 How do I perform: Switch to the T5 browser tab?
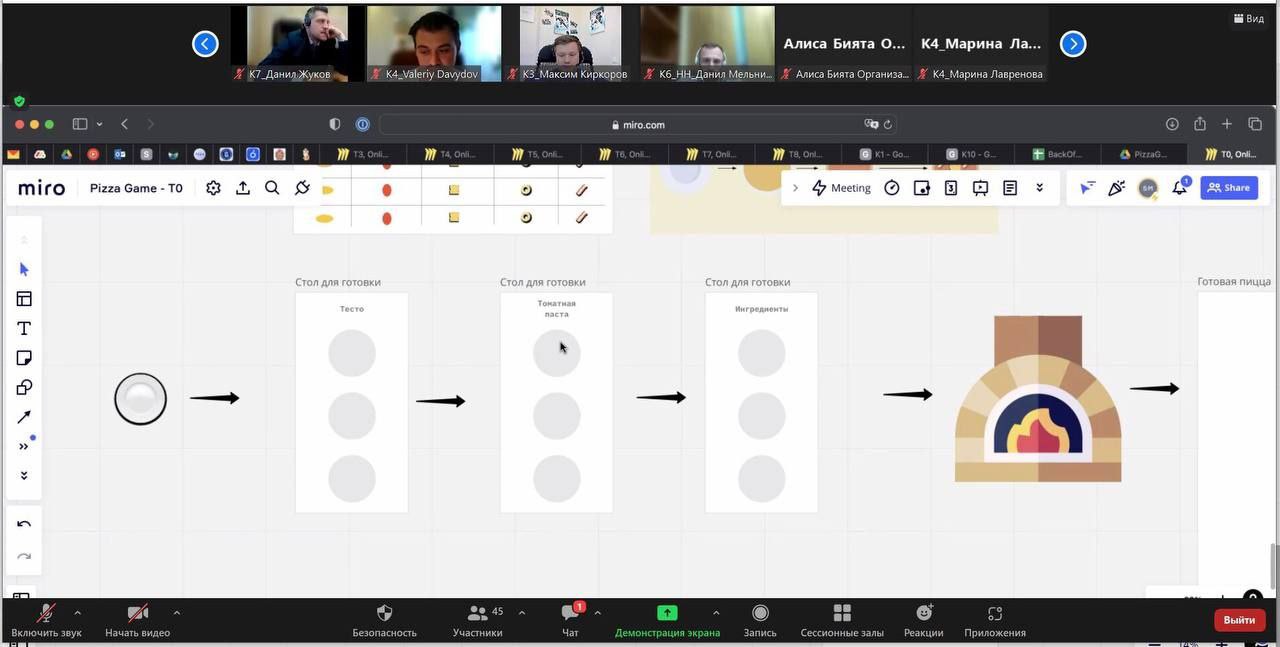pos(540,154)
